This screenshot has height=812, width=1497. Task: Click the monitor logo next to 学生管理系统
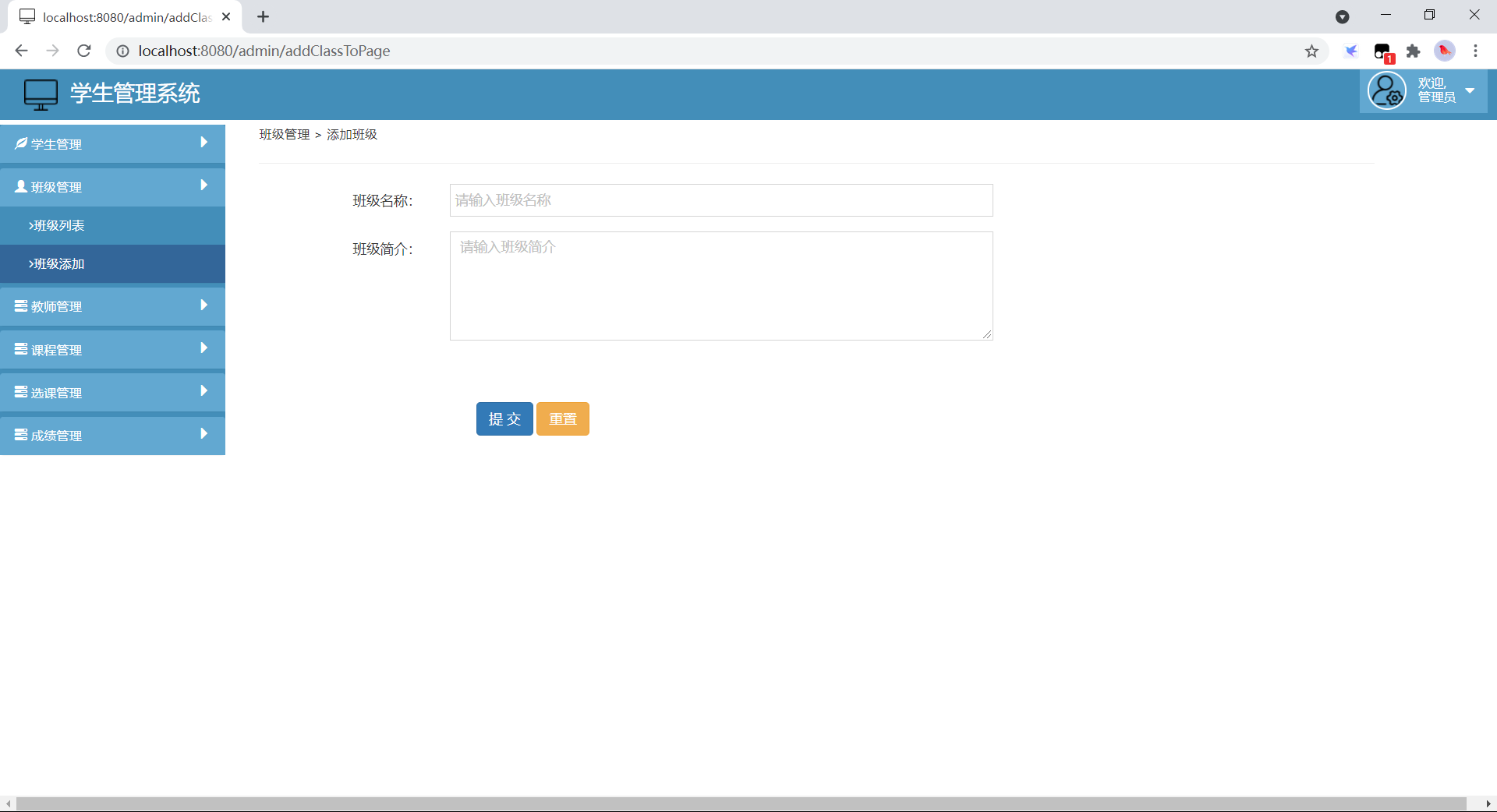[x=40, y=94]
